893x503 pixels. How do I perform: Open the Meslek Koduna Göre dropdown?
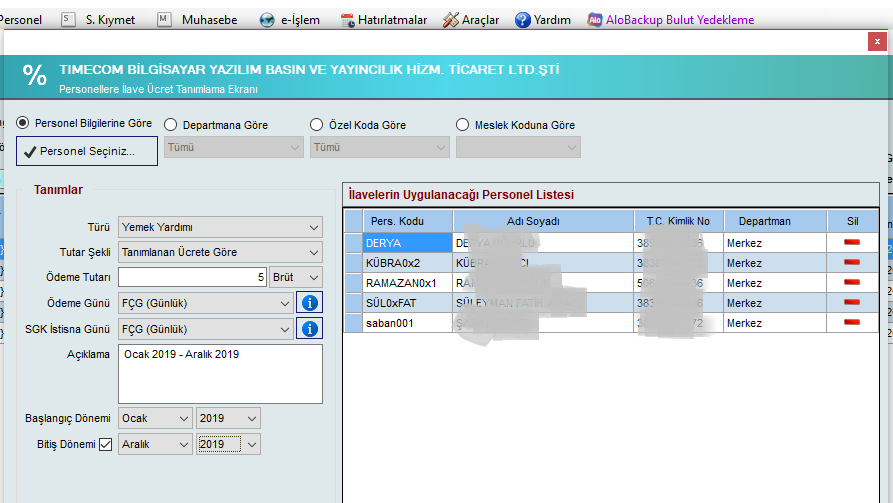(x=518, y=148)
